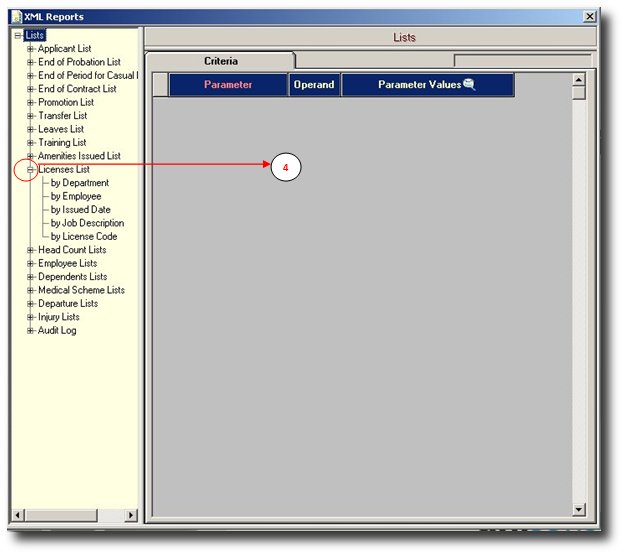
Task: Select the by Department report
Action: tap(80, 183)
